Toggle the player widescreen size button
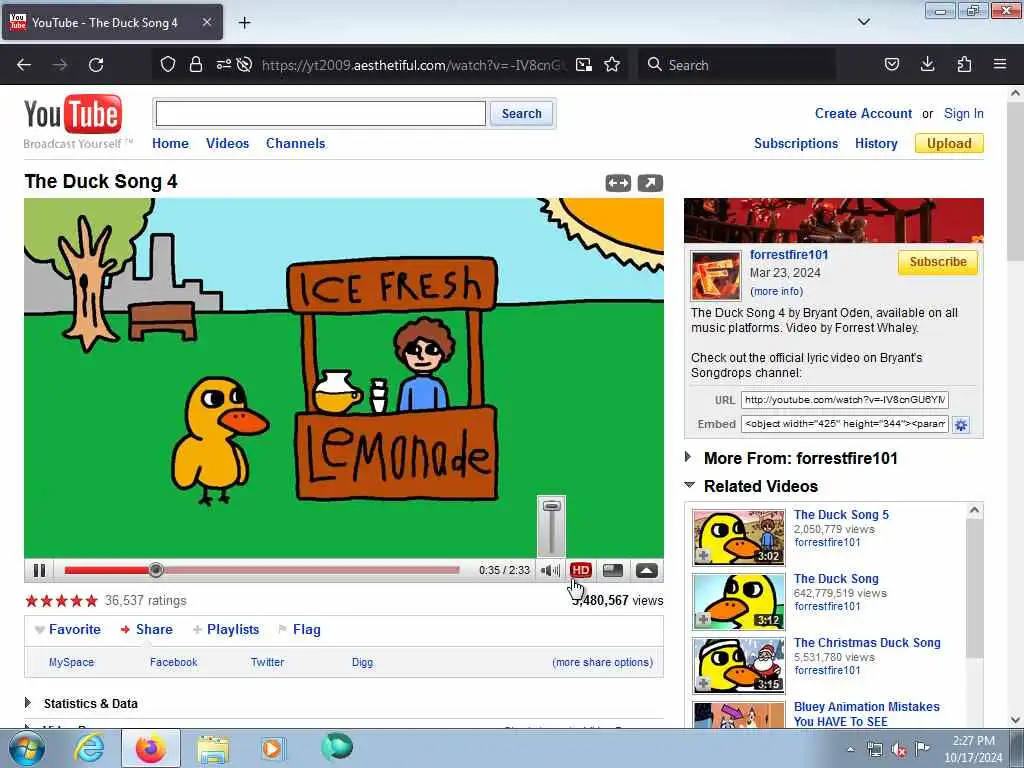1024x768 pixels. coord(613,570)
